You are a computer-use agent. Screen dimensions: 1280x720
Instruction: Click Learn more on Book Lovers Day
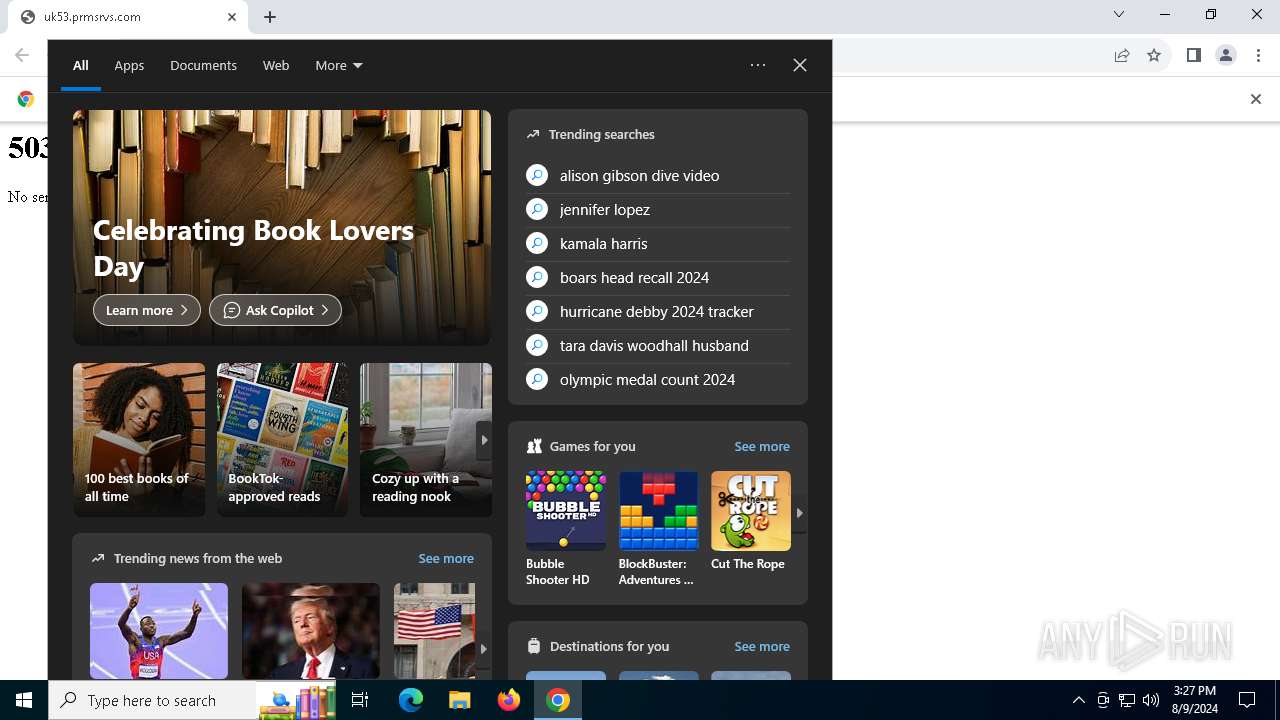147,310
